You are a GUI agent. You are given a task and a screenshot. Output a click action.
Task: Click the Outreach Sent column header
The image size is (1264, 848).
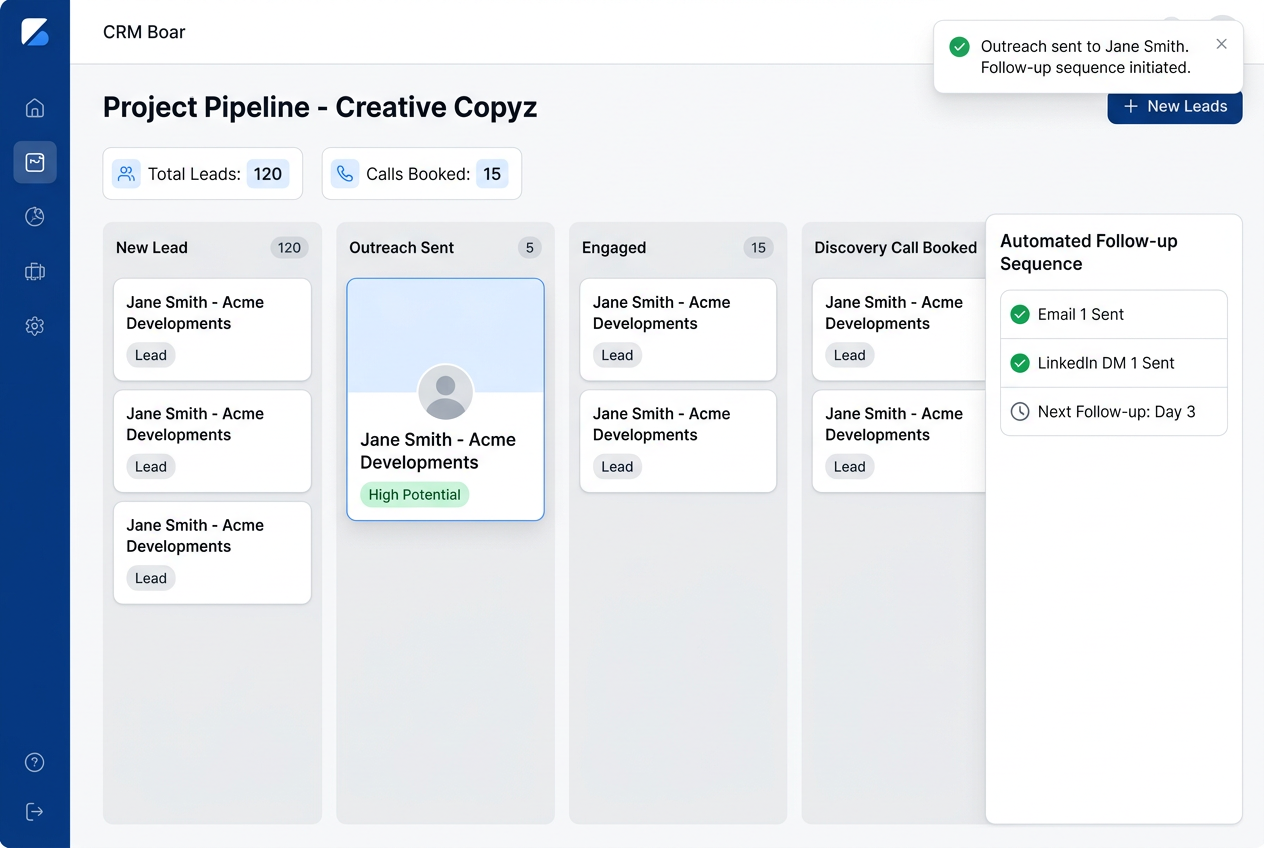click(401, 248)
